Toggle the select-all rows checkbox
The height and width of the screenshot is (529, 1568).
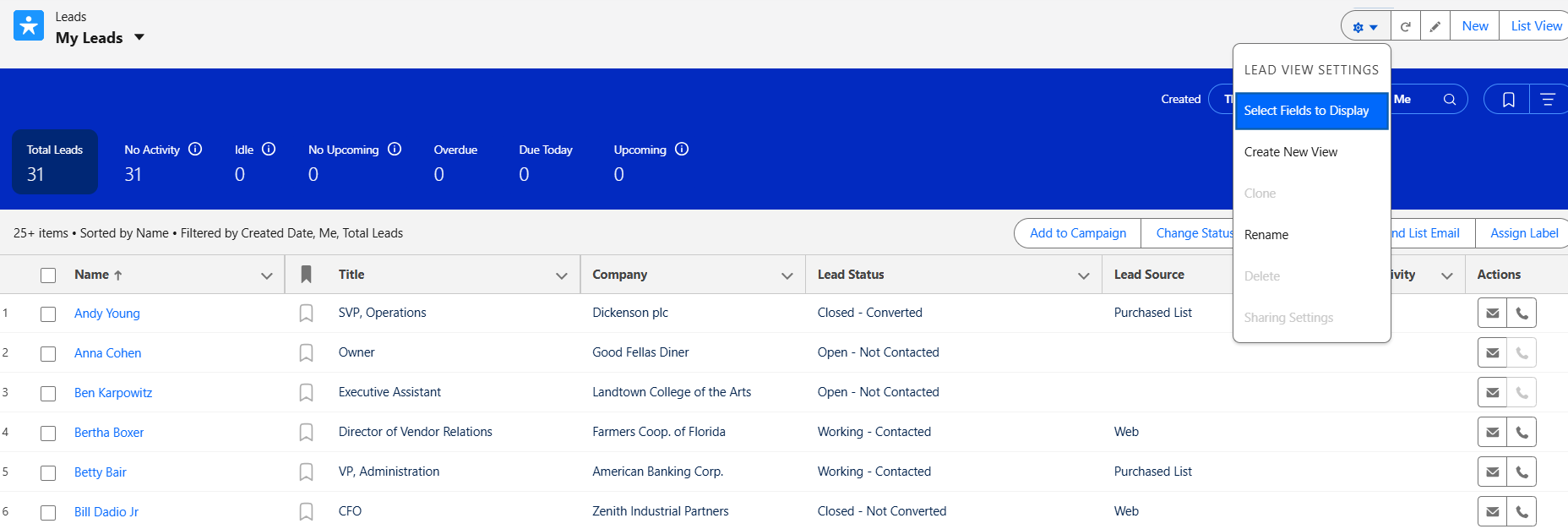click(x=48, y=275)
